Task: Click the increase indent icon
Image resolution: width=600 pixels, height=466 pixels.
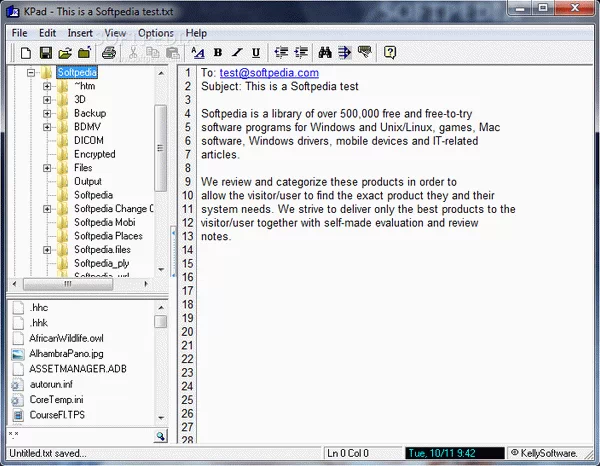Action: click(x=301, y=53)
